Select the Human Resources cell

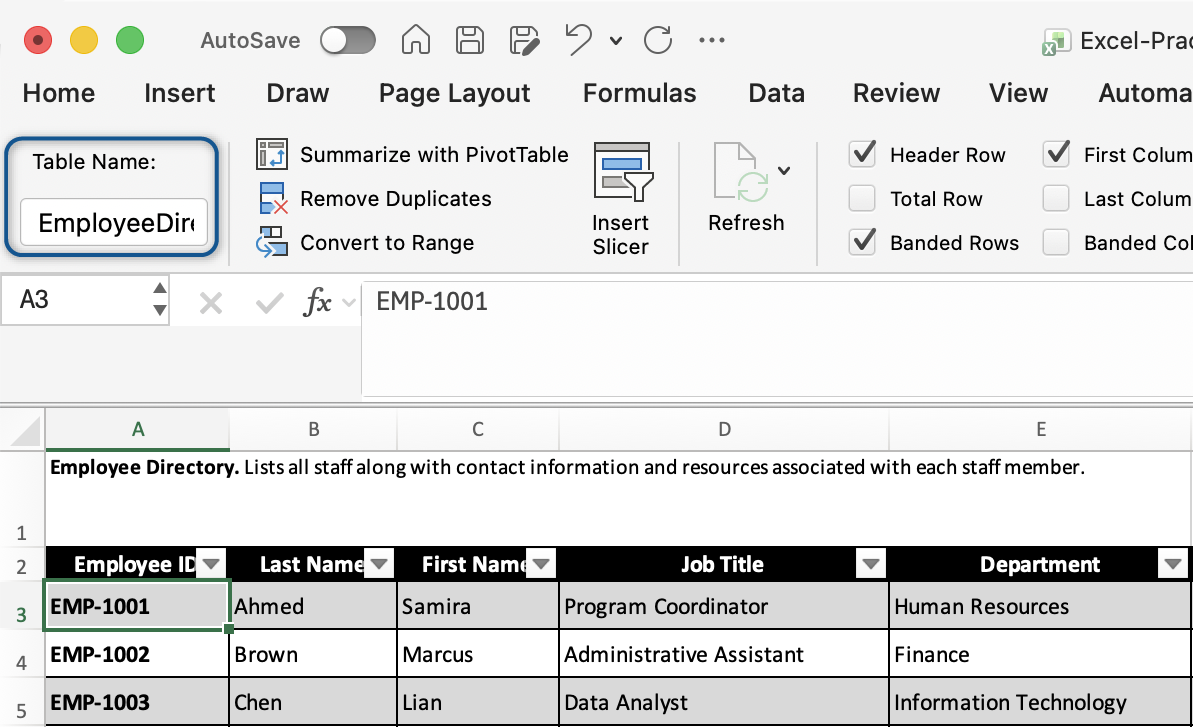pyautogui.click(x=1039, y=606)
